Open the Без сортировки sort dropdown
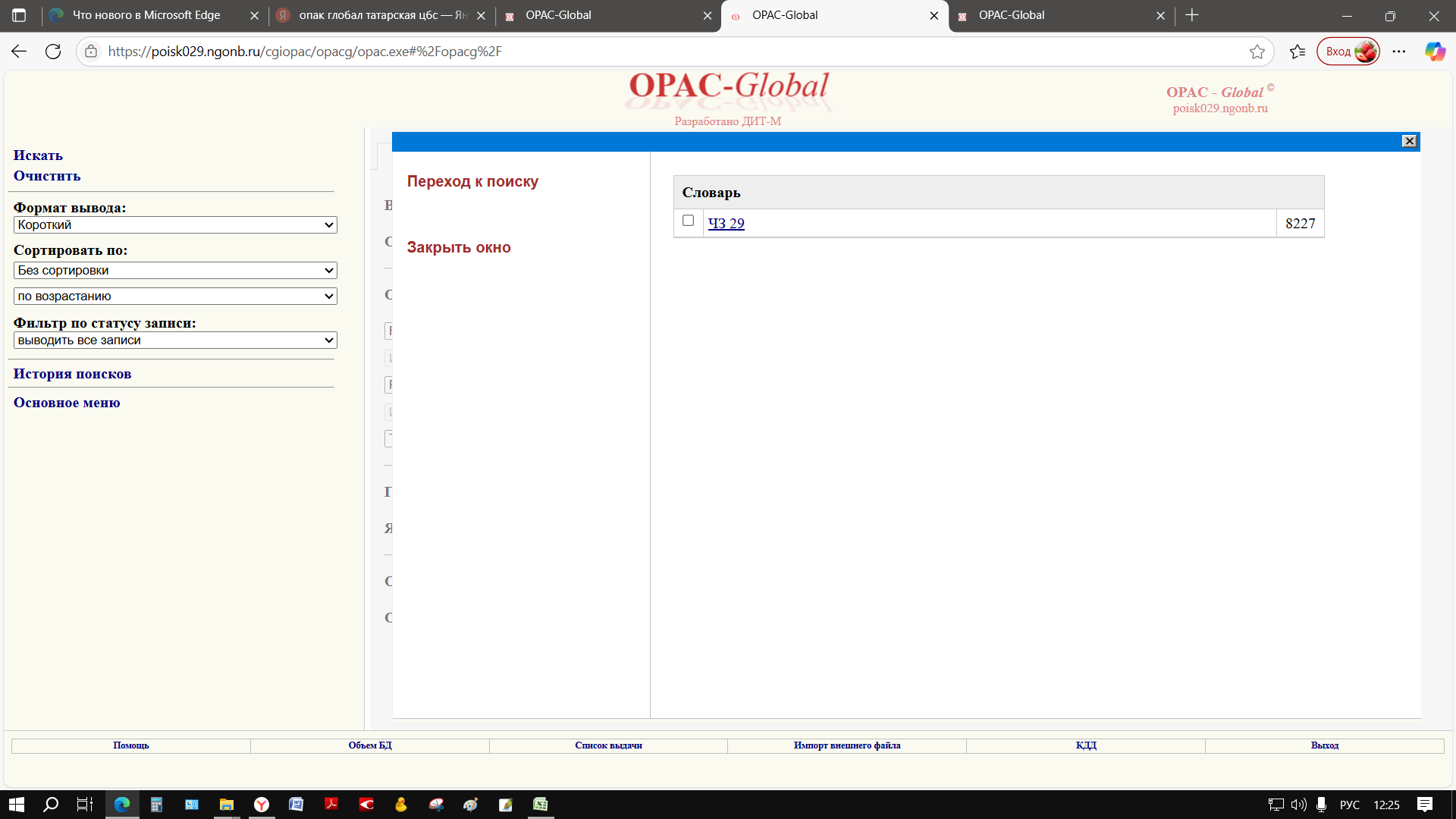Image resolution: width=1456 pixels, height=819 pixels. click(x=175, y=271)
